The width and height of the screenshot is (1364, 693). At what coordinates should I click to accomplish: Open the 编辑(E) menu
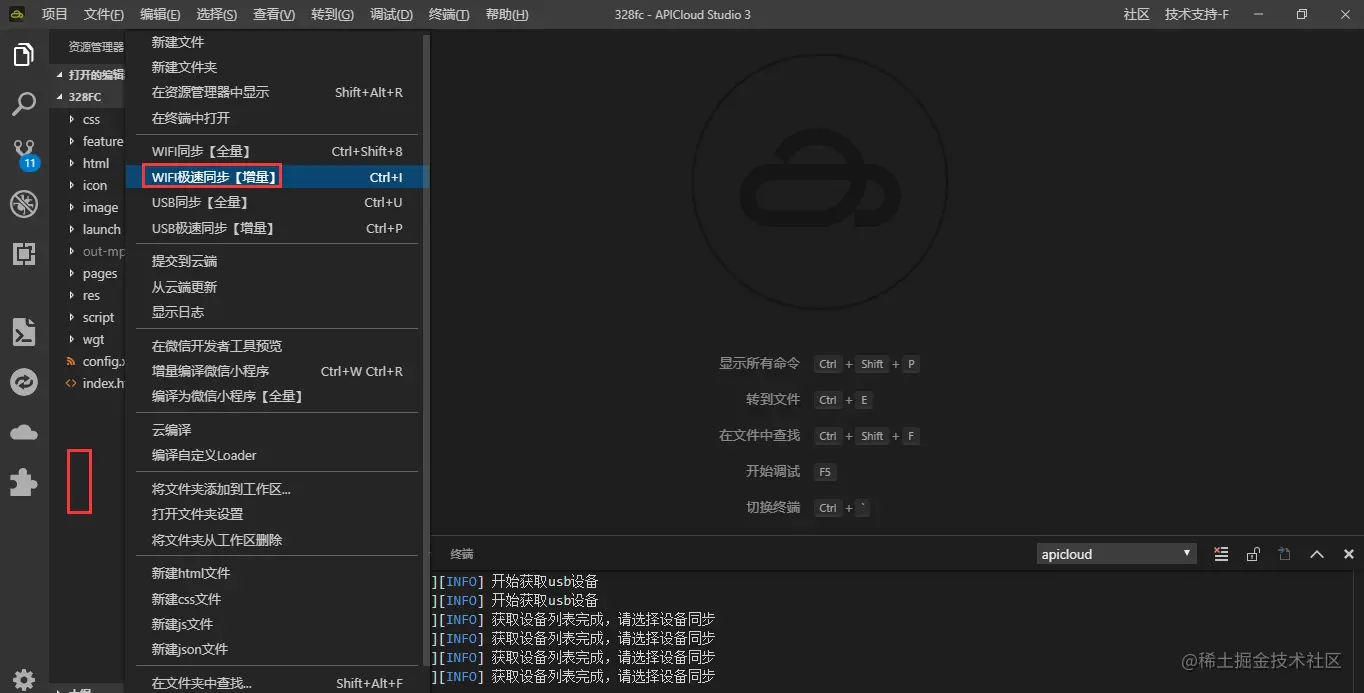(160, 14)
